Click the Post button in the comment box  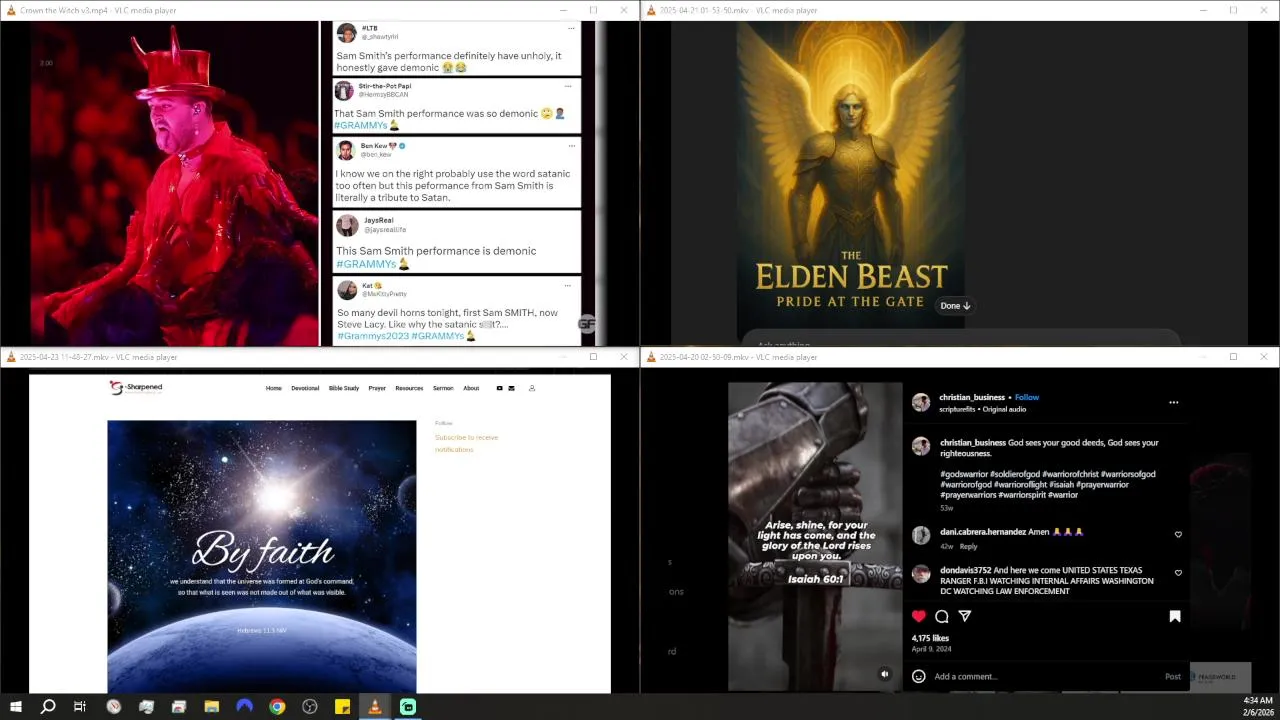[x=1173, y=676]
